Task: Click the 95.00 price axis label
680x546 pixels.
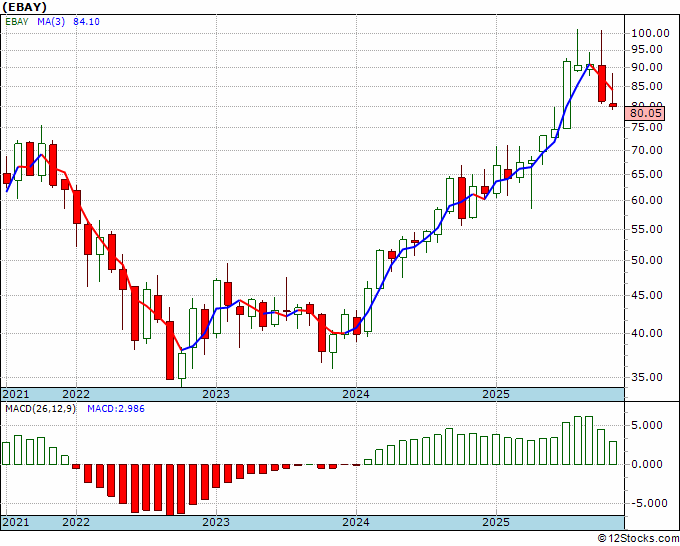Action: pyautogui.click(x=649, y=50)
